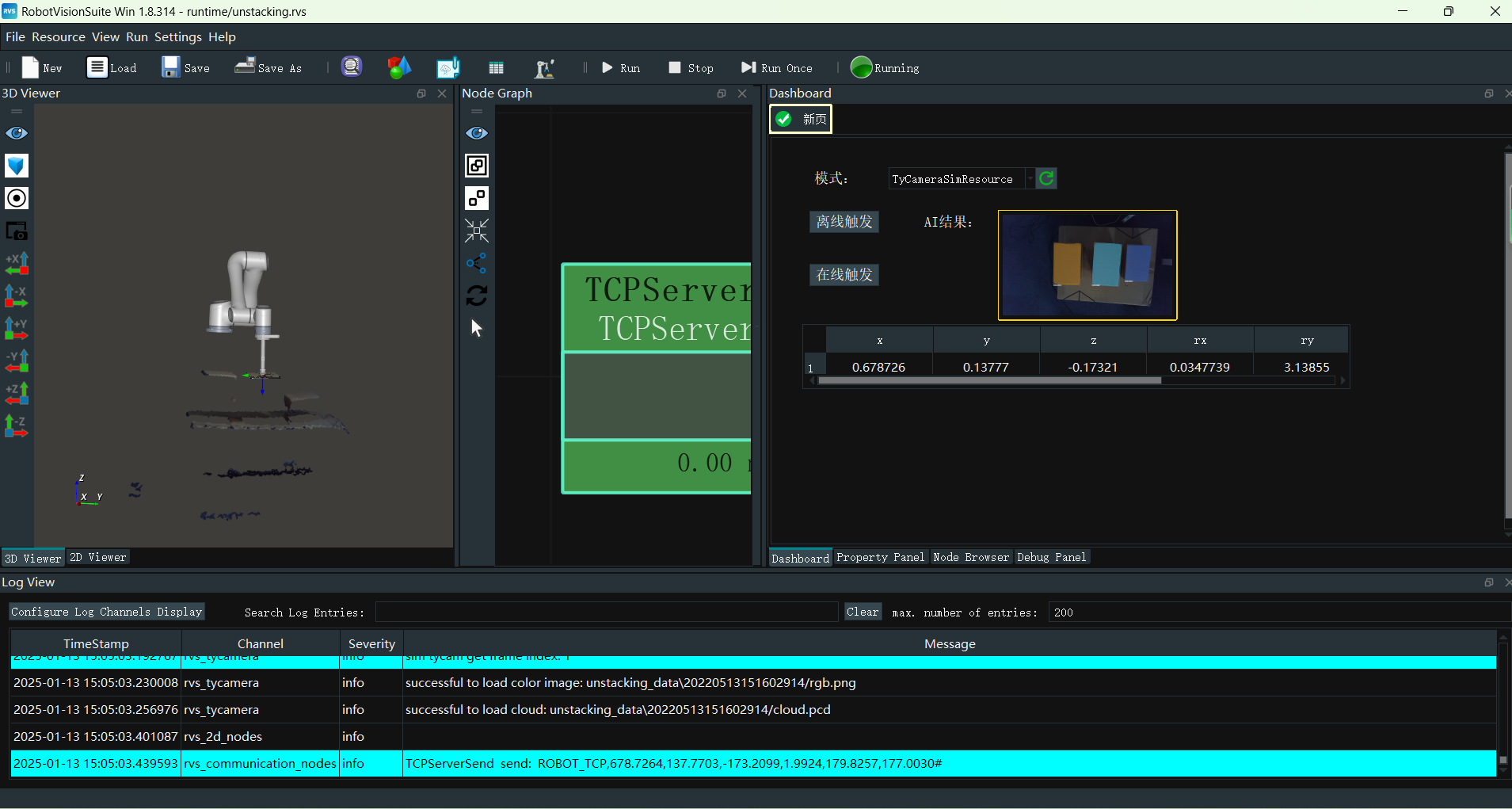The image size is (1512, 809).
Task: Click the rx value cell 0.0347739
Action: [1200, 367]
